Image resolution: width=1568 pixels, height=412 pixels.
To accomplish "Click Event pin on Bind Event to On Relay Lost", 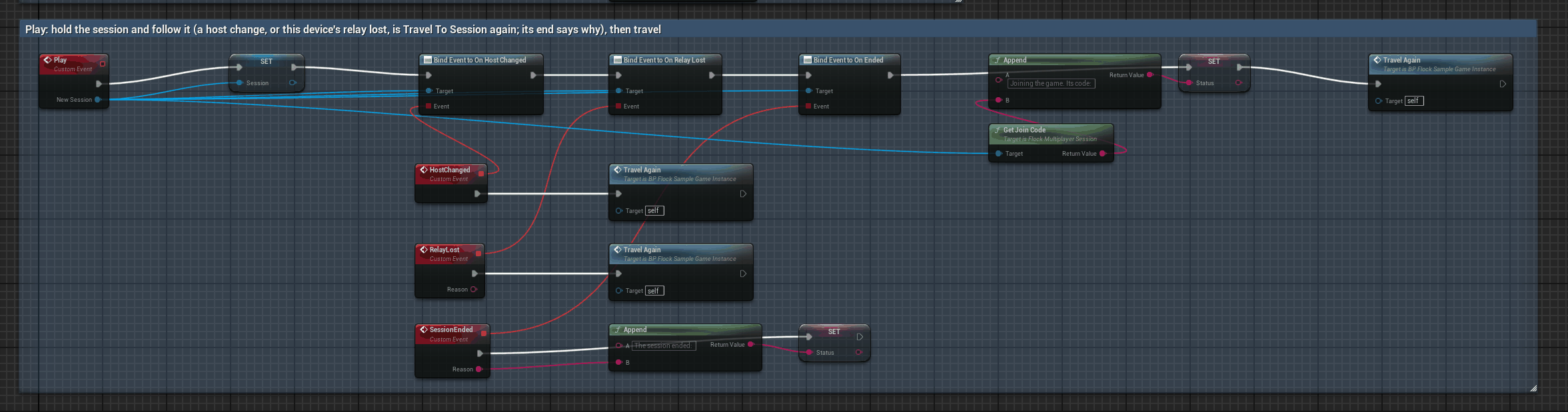I will 618,106.
